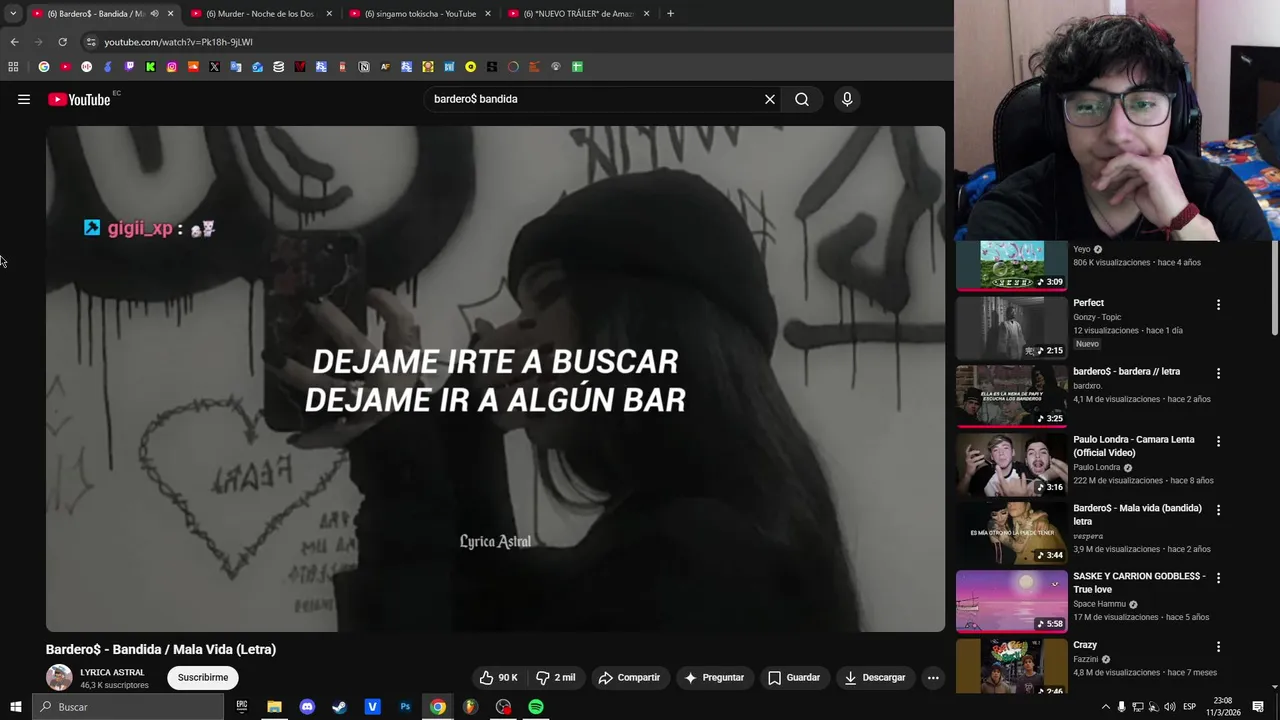Open Discord from the taskbar
This screenshot has height=720, width=1280.
[x=307, y=707]
